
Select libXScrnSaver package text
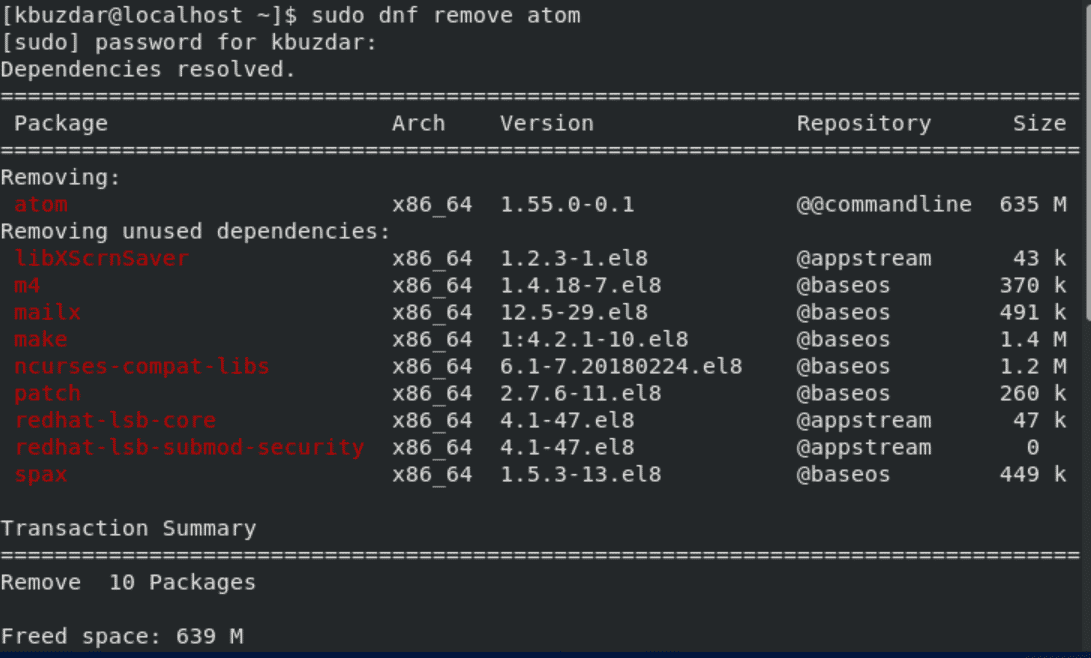[102, 259]
